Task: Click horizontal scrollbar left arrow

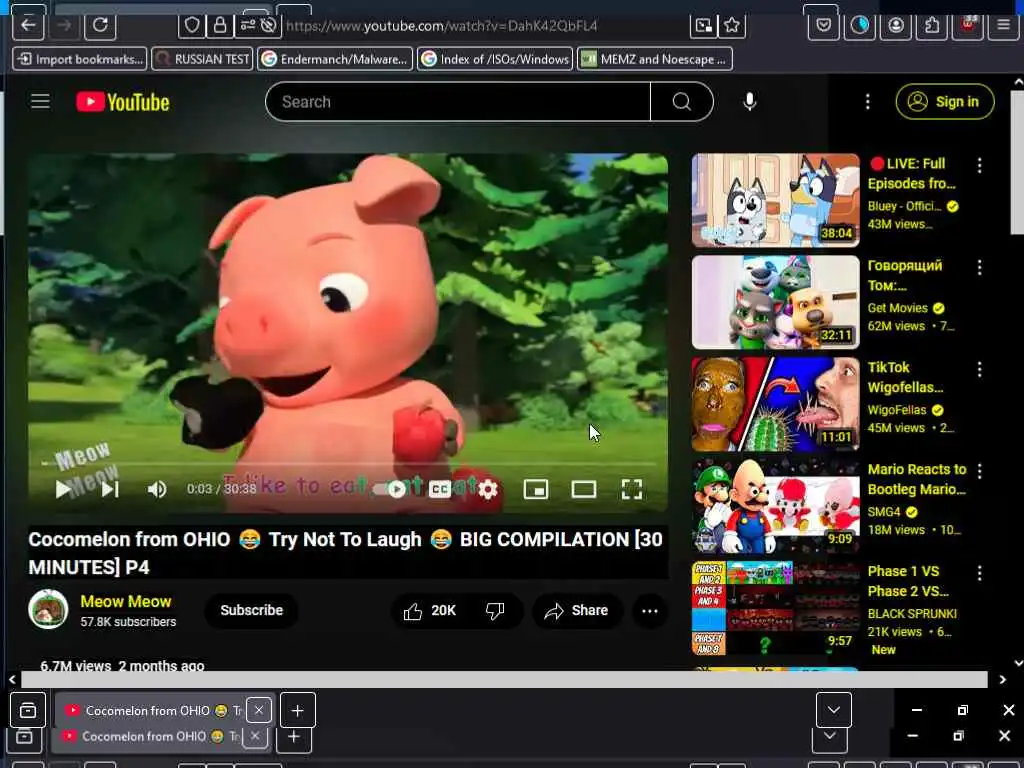Action: pyautogui.click(x=12, y=680)
